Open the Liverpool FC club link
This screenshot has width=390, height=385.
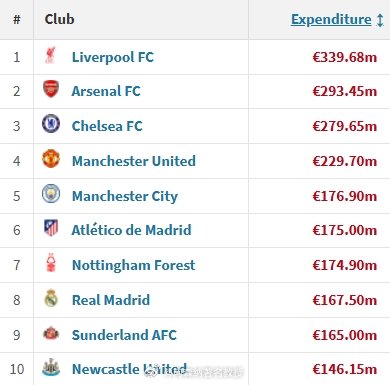point(113,57)
